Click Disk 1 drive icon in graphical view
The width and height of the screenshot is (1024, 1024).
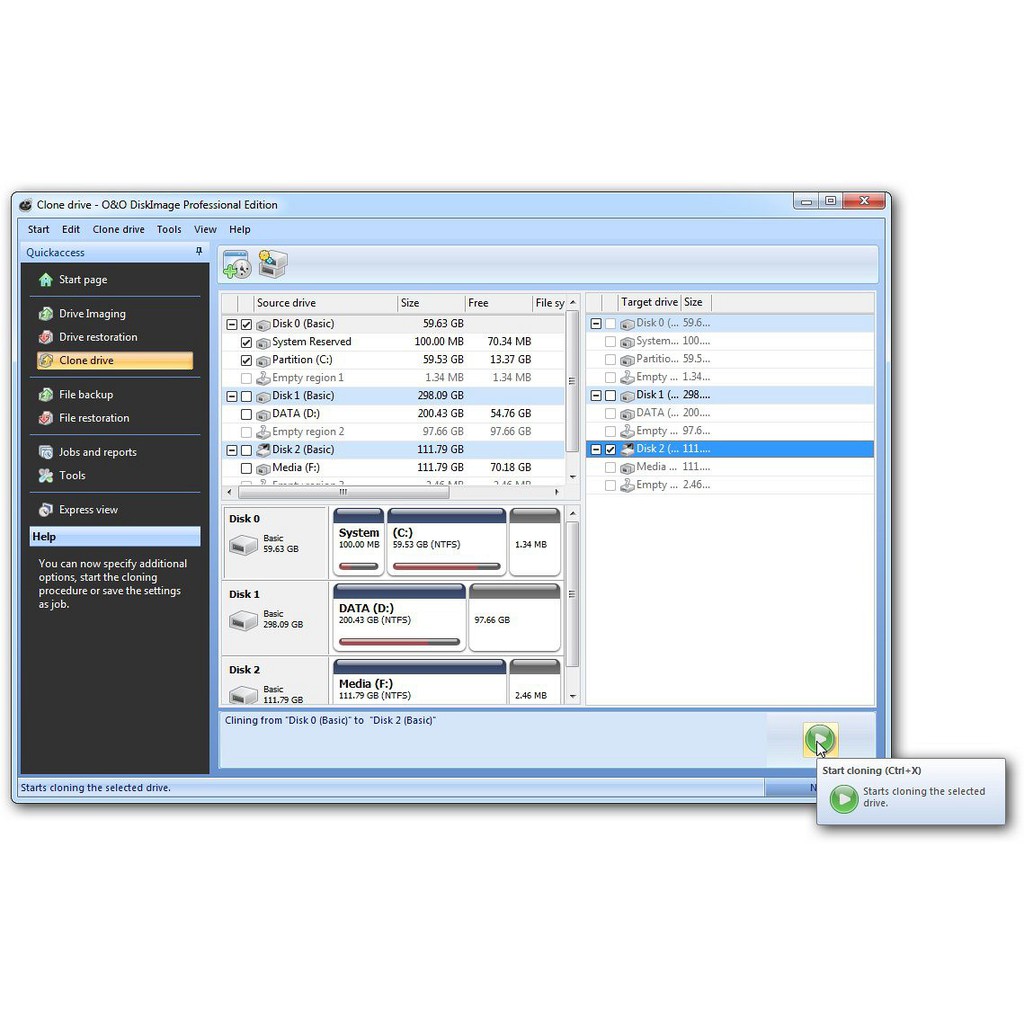pos(243,620)
